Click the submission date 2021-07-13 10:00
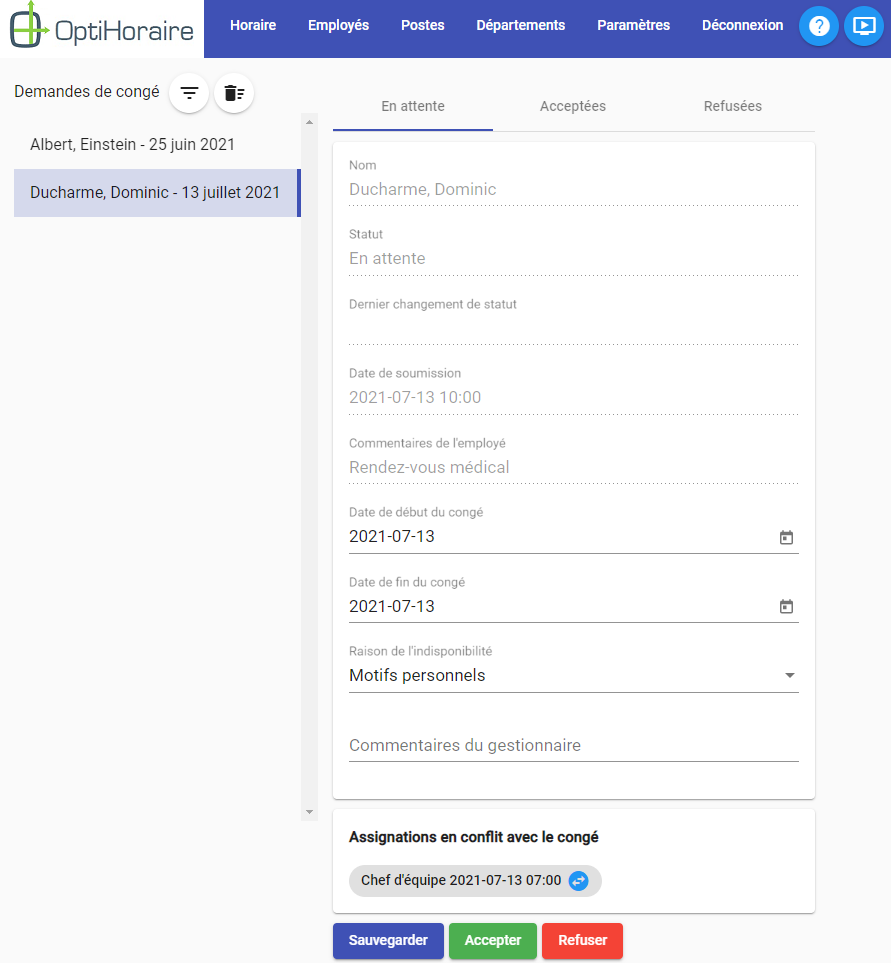Image resolution: width=891 pixels, height=963 pixels. (x=415, y=397)
